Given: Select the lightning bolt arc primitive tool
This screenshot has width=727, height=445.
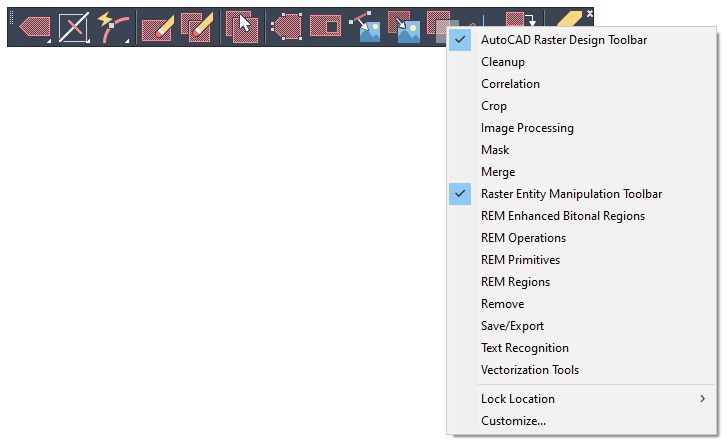Looking at the screenshot, I should click(113, 27).
